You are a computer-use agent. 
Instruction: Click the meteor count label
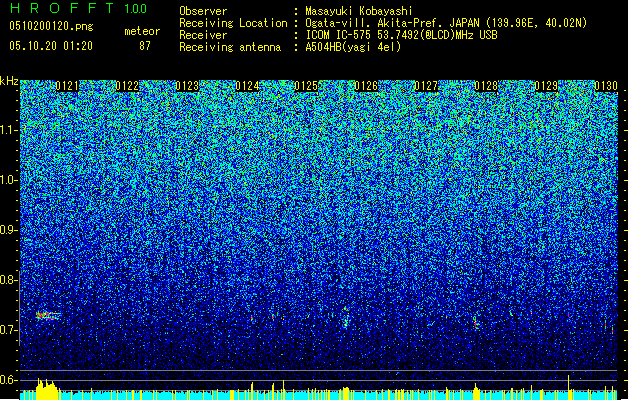pos(142,31)
